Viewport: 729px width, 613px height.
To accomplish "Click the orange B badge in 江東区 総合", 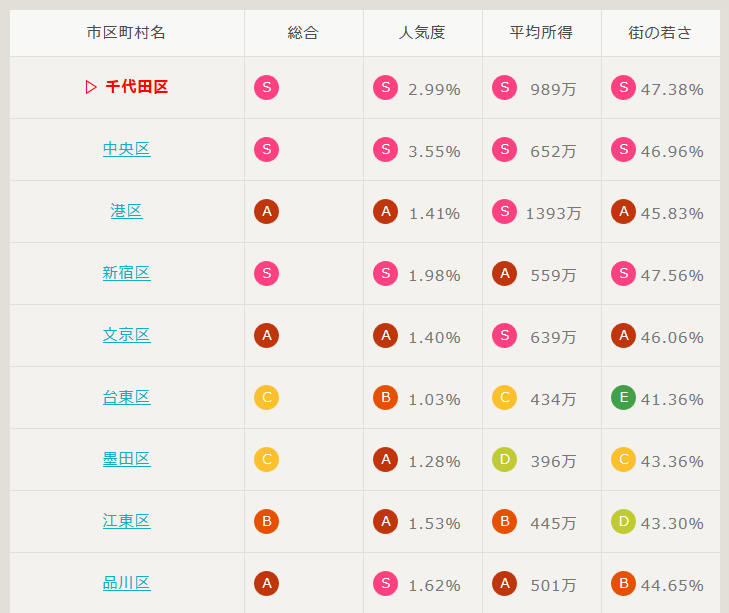I will (266, 521).
